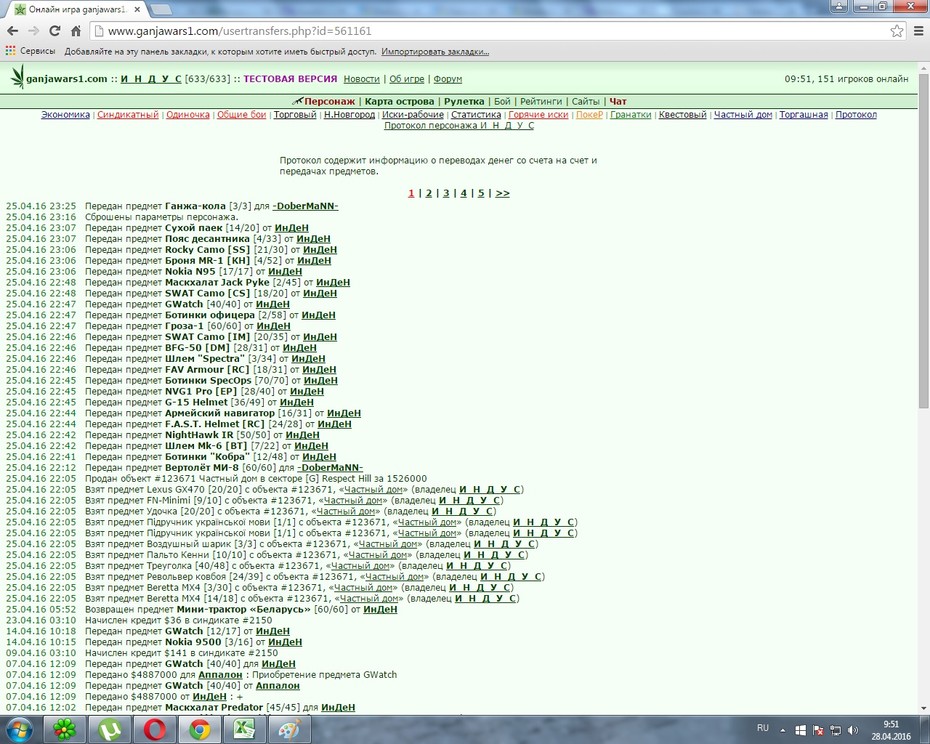Go to the Одиночка link
The width and height of the screenshot is (930, 744).
point(188,115)
